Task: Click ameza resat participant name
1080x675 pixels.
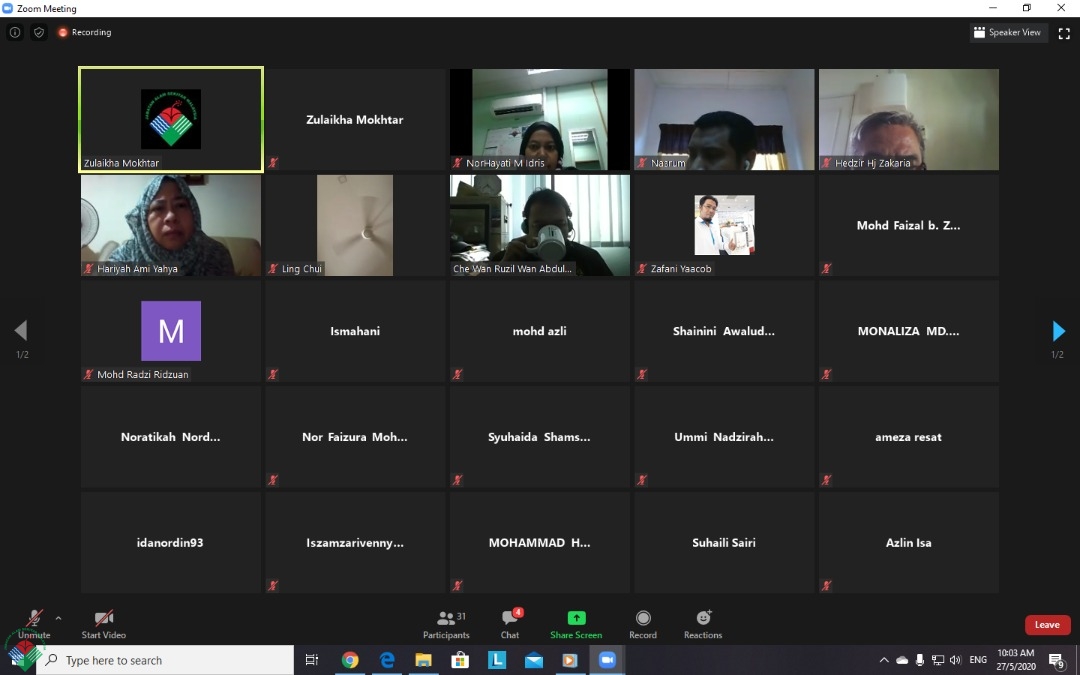Action: (x=908, y=437)
